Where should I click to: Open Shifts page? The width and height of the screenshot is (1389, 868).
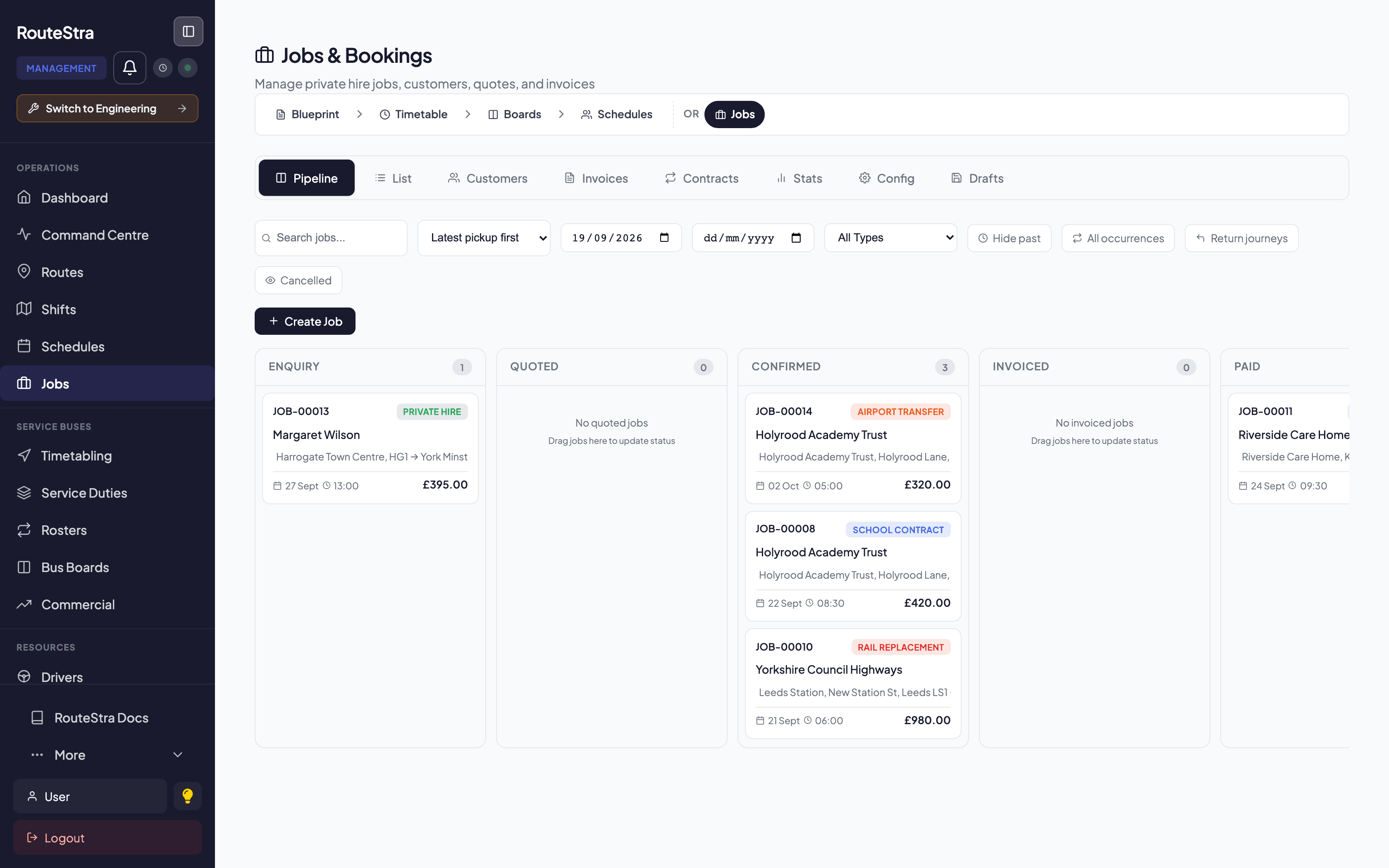(107, 310)
